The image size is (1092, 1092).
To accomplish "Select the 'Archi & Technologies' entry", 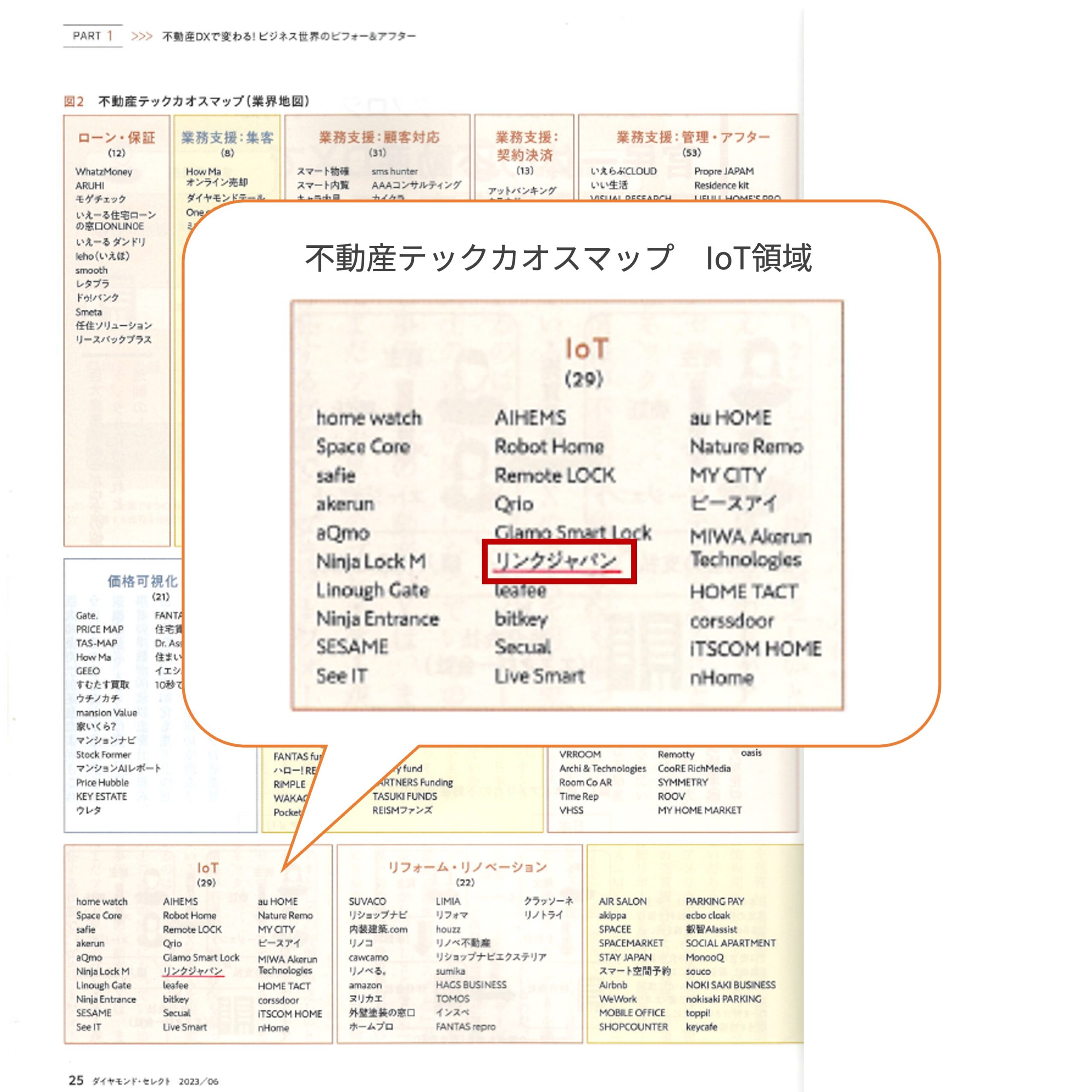I will pos(603,769).
